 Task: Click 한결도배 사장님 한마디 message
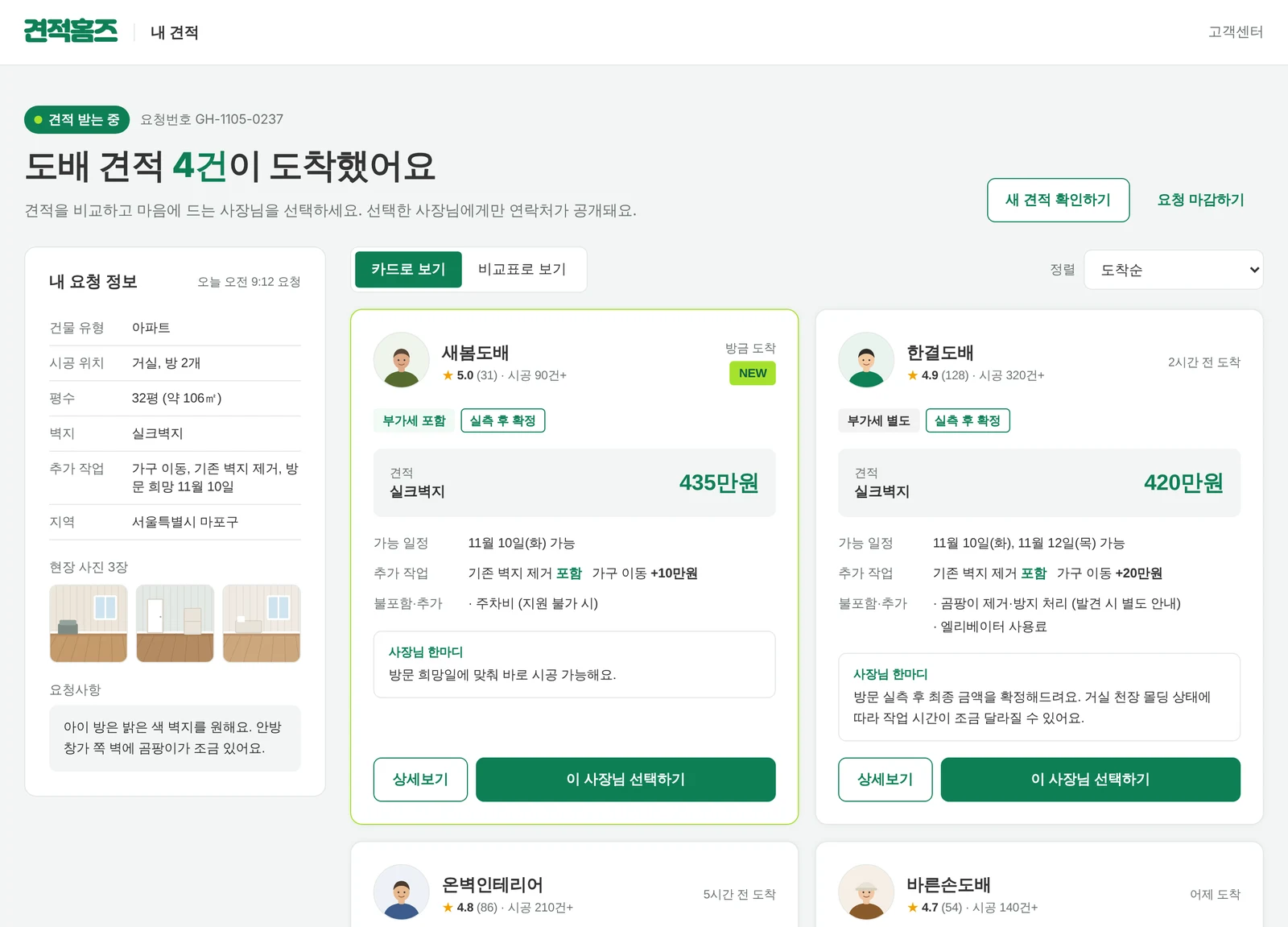click(x=1038, y=697)
